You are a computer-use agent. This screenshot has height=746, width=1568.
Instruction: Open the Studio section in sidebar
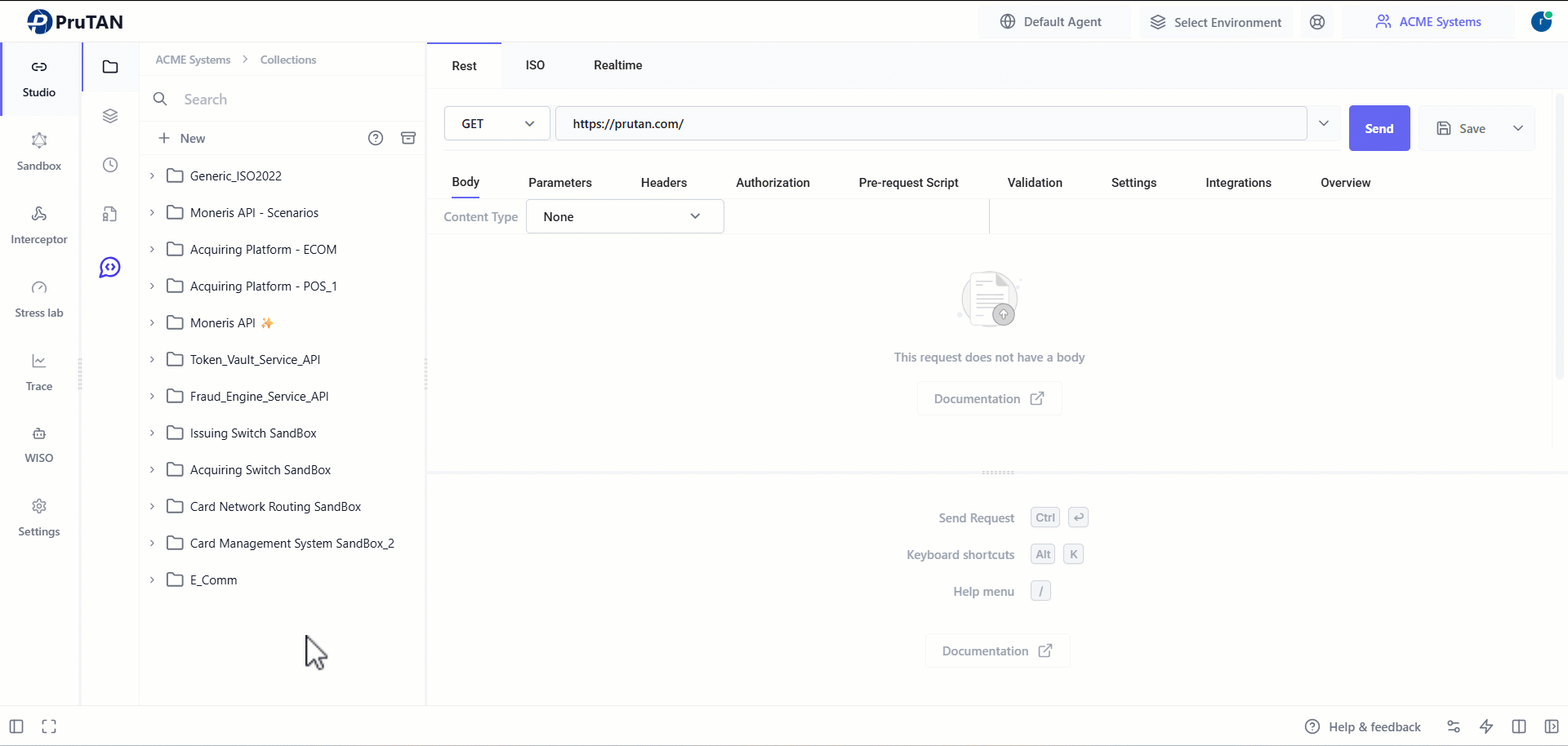click(x=39, y=78)
